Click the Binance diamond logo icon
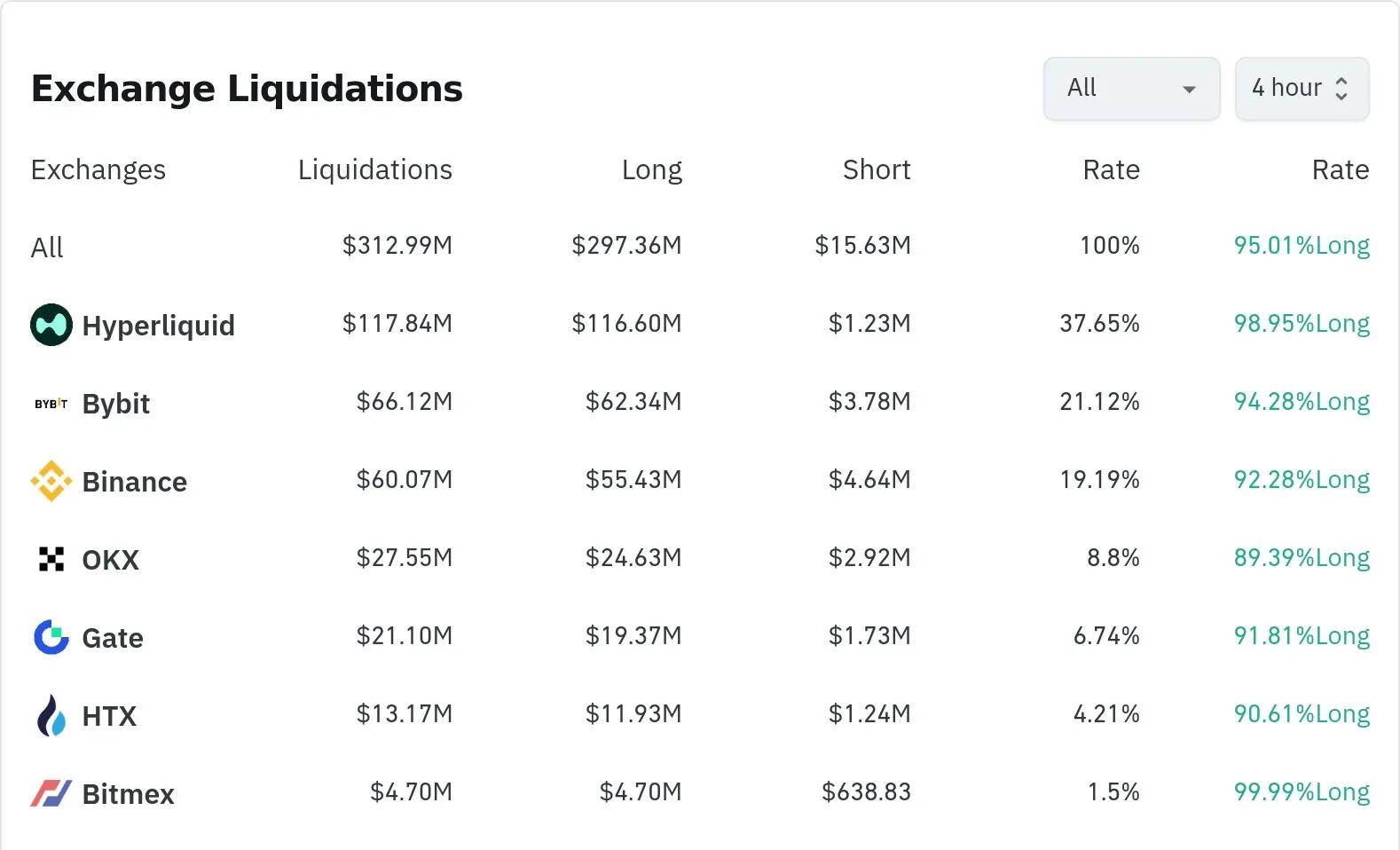1400x850 pixels. click(x=51, y=481)
